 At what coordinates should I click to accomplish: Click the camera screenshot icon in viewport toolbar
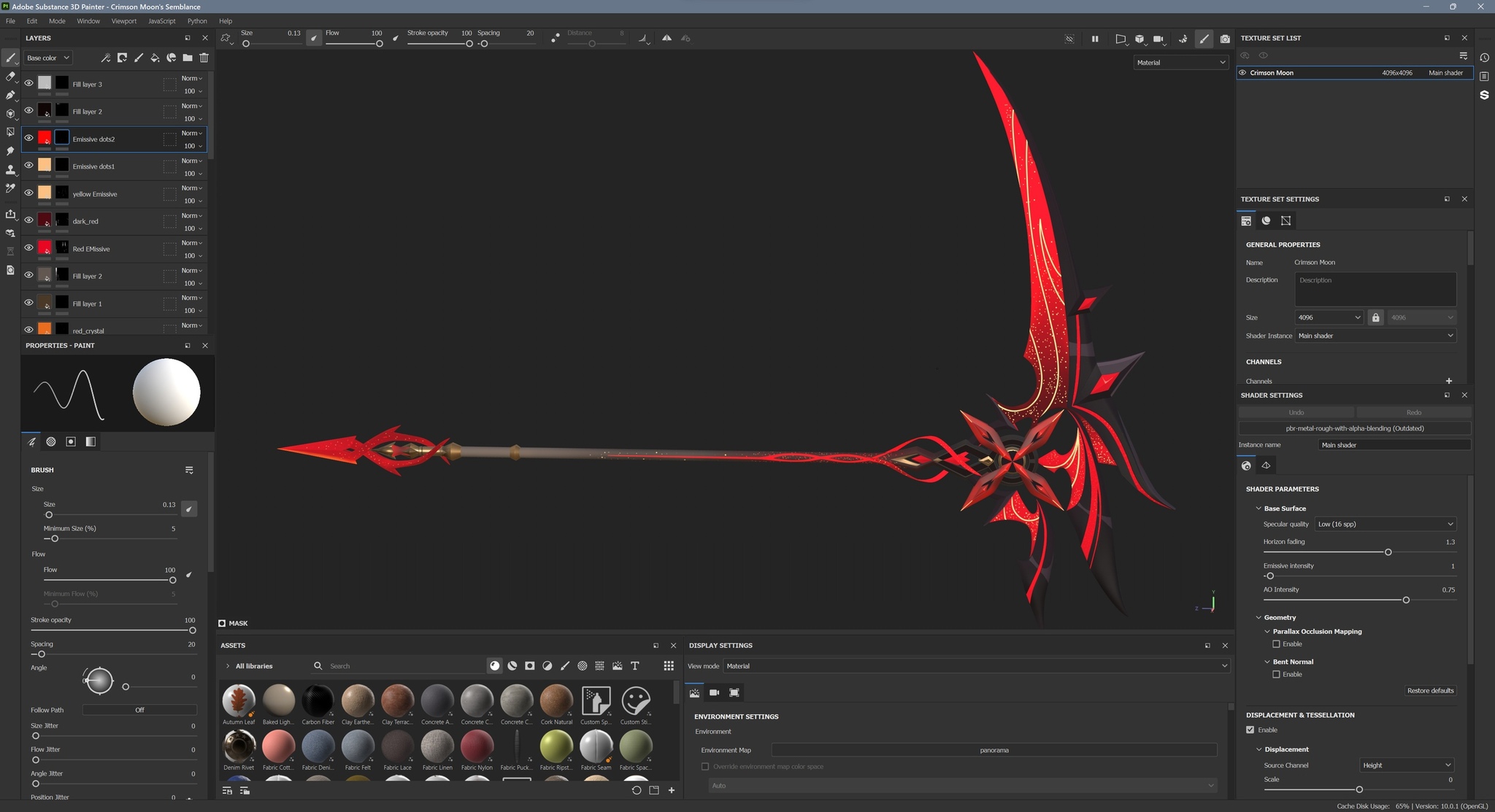click(x=1225, y=39)
